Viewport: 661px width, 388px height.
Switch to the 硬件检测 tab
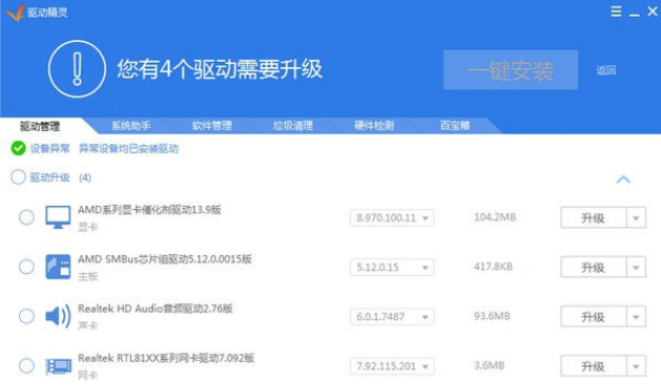tap(373, 125)
